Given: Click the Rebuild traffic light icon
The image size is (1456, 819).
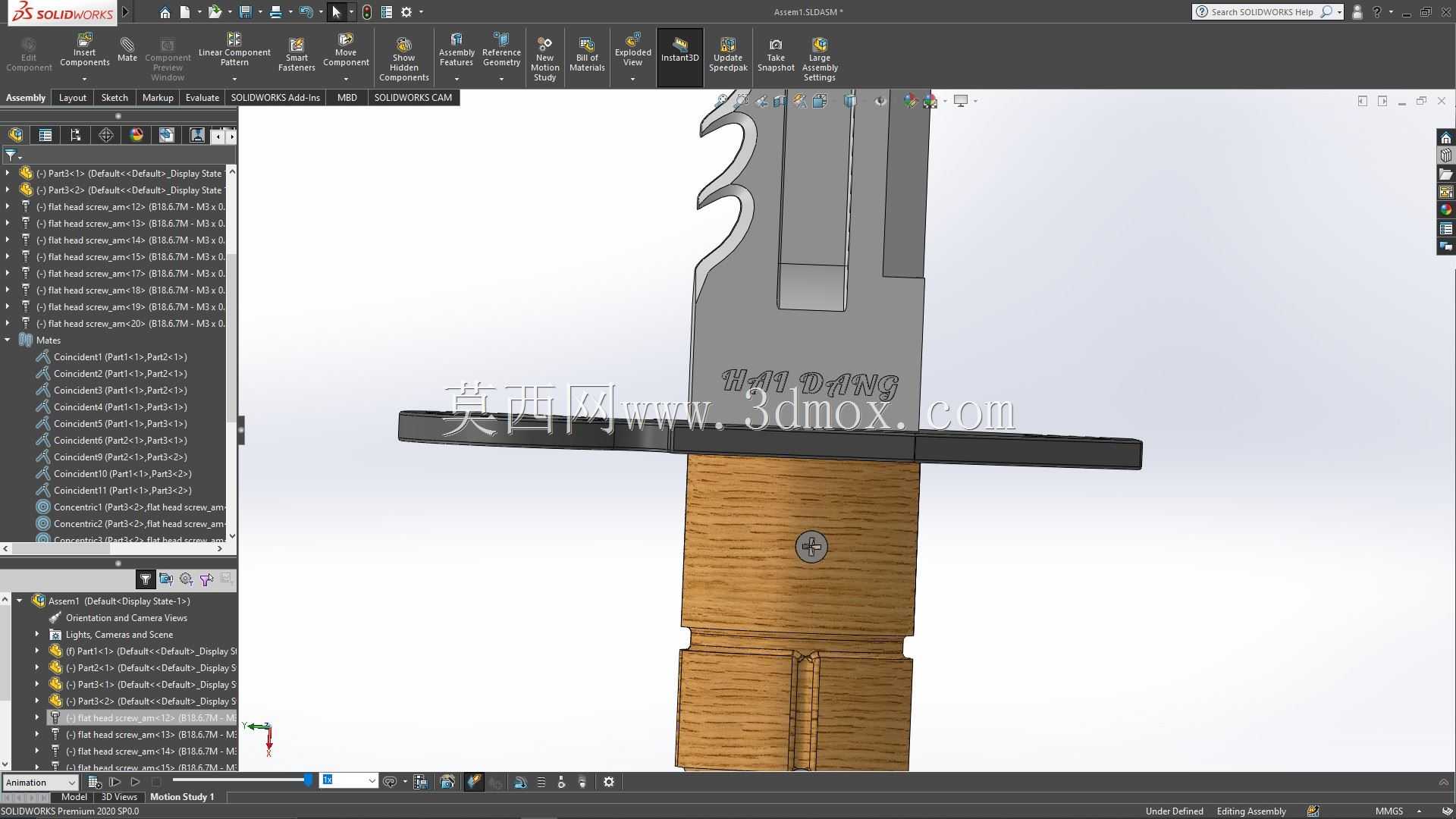Looking at the screenshot, I should (x=367, y=12).
